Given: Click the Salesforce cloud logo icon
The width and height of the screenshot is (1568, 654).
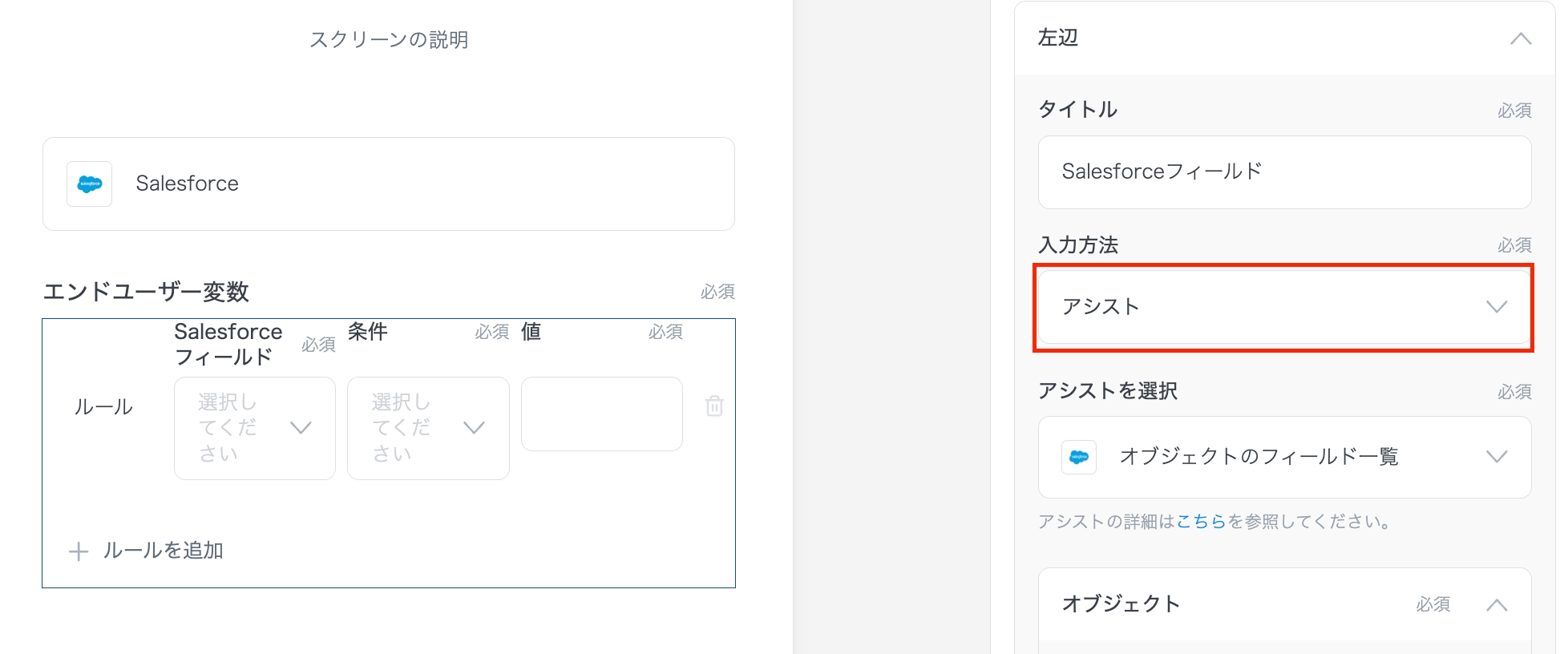Looking at the screenshot, I should point(89,184).
